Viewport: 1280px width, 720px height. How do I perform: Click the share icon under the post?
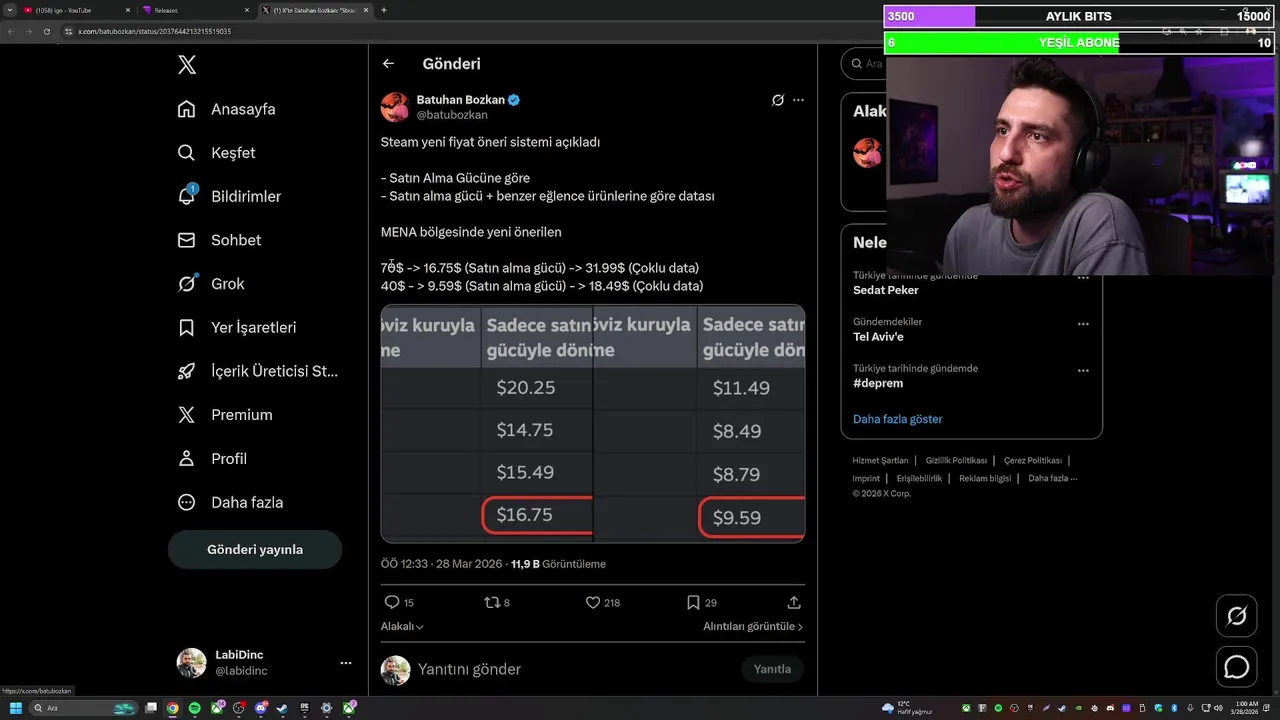(x=794, y=603)
